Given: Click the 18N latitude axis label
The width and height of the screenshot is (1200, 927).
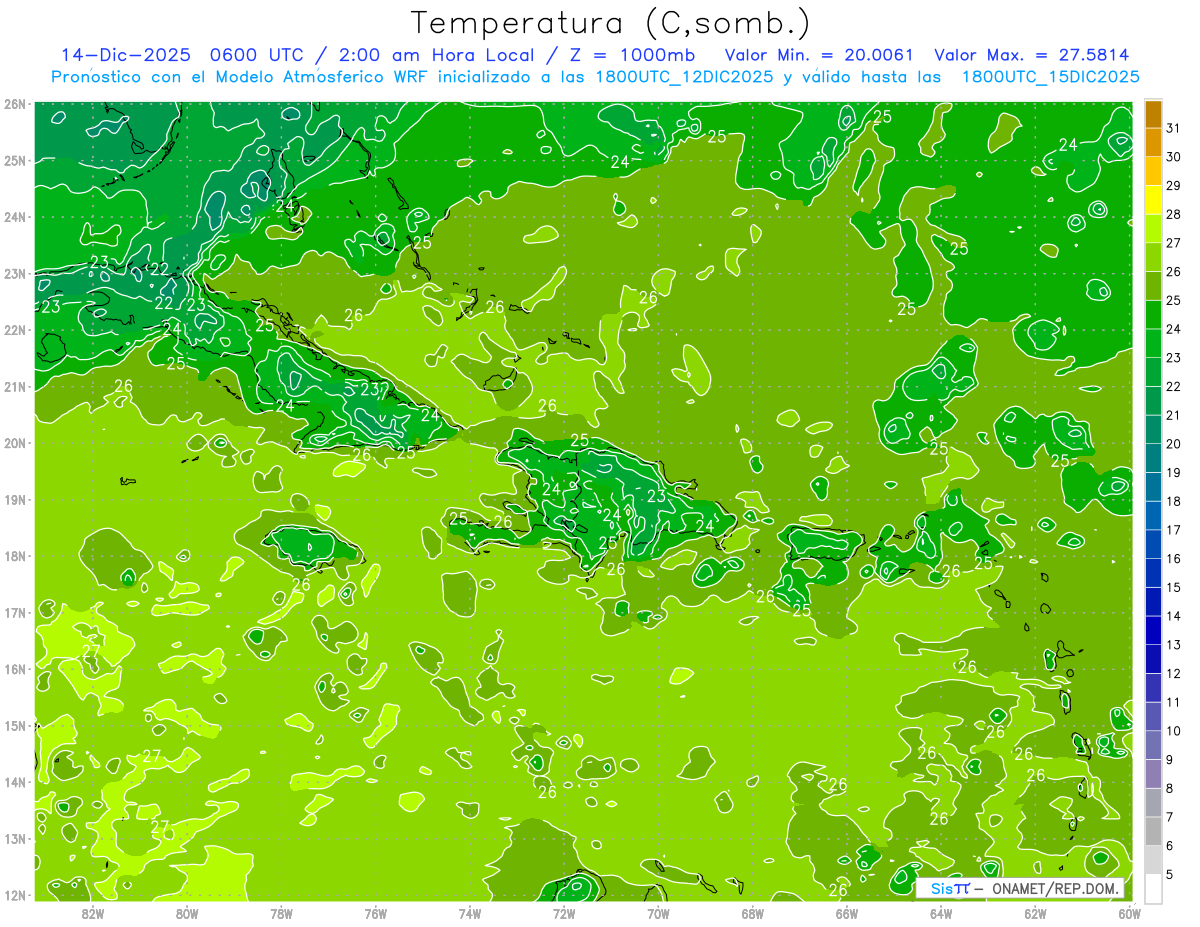Looking at the screenshot, I should coord(14,556).
